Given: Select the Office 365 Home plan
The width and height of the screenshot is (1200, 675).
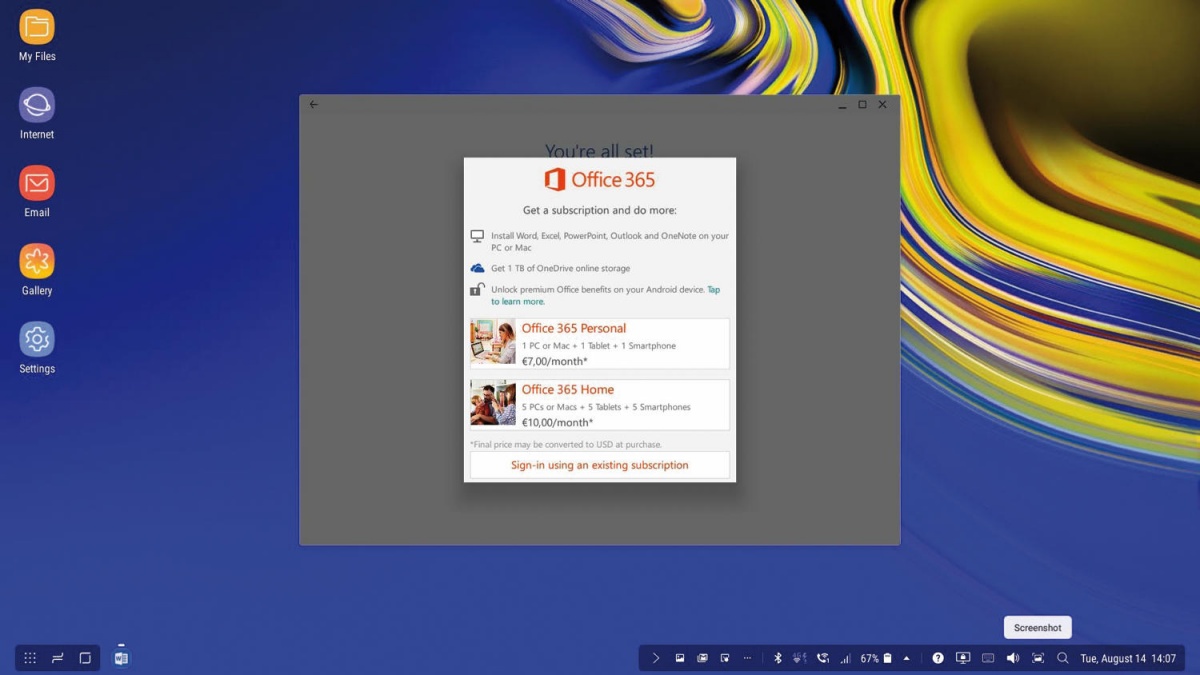Looking at the screenshot, I should click(600, 405).
